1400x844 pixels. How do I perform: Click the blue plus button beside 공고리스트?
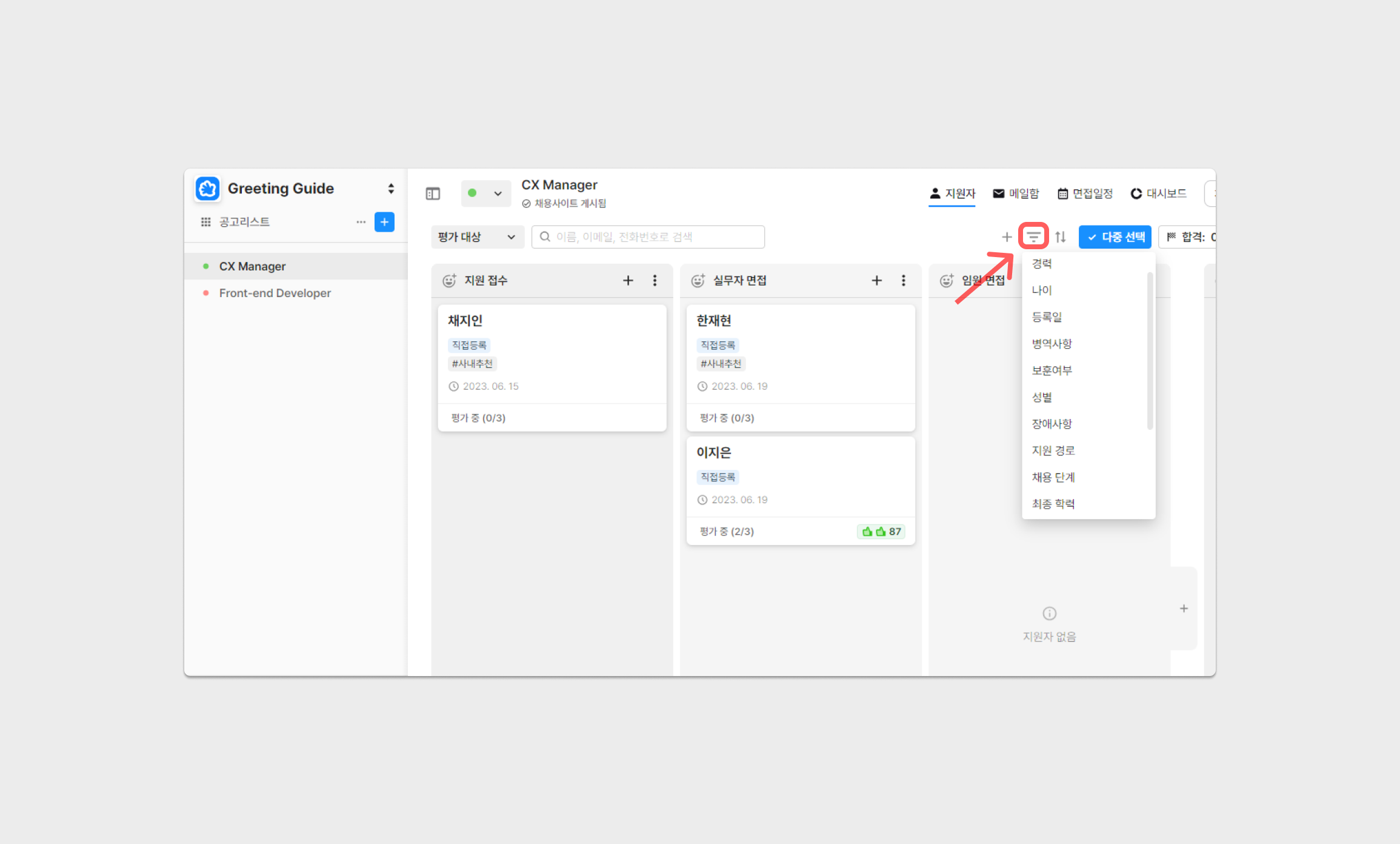click(x=384, y=222)
